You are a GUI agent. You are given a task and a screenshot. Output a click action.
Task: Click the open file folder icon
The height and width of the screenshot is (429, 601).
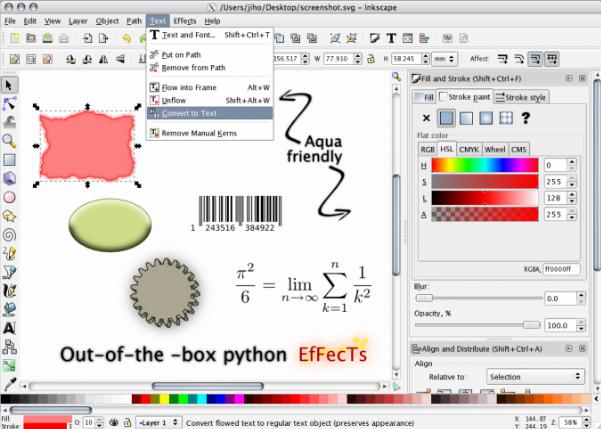click(x=31, y=38)
